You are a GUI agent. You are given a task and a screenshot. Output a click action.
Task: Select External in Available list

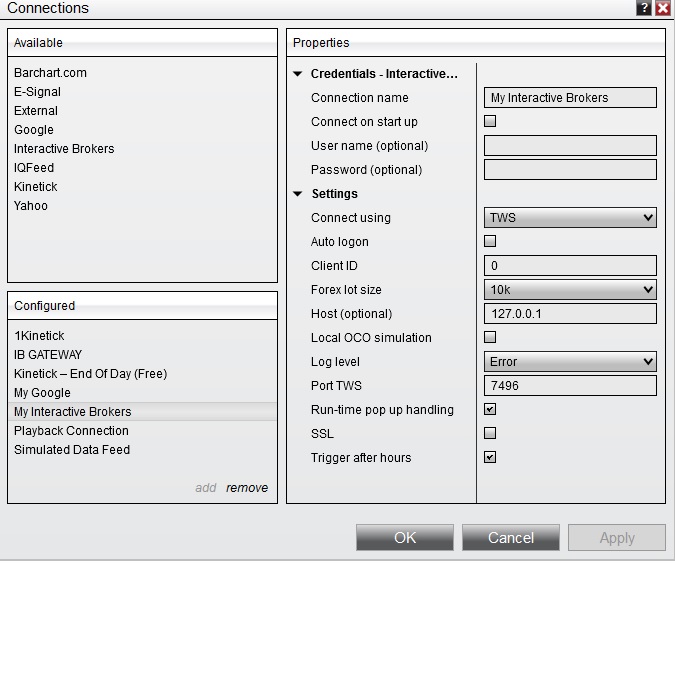[x=142, y=111]
